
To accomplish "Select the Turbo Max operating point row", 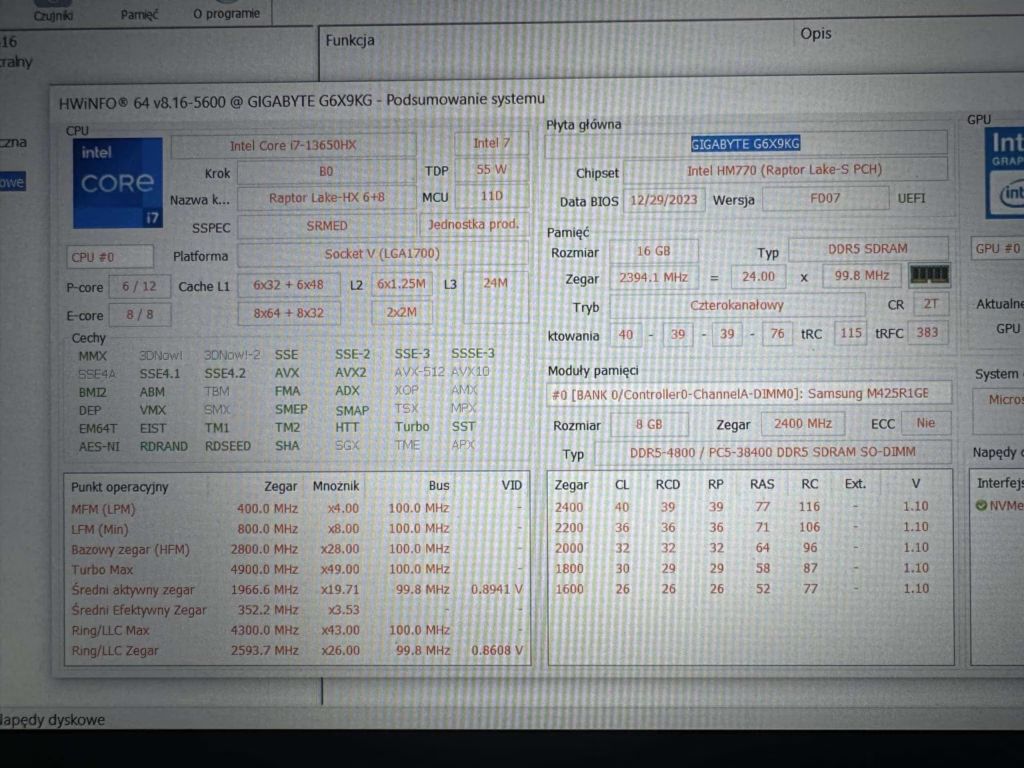I will coord(297,569).
